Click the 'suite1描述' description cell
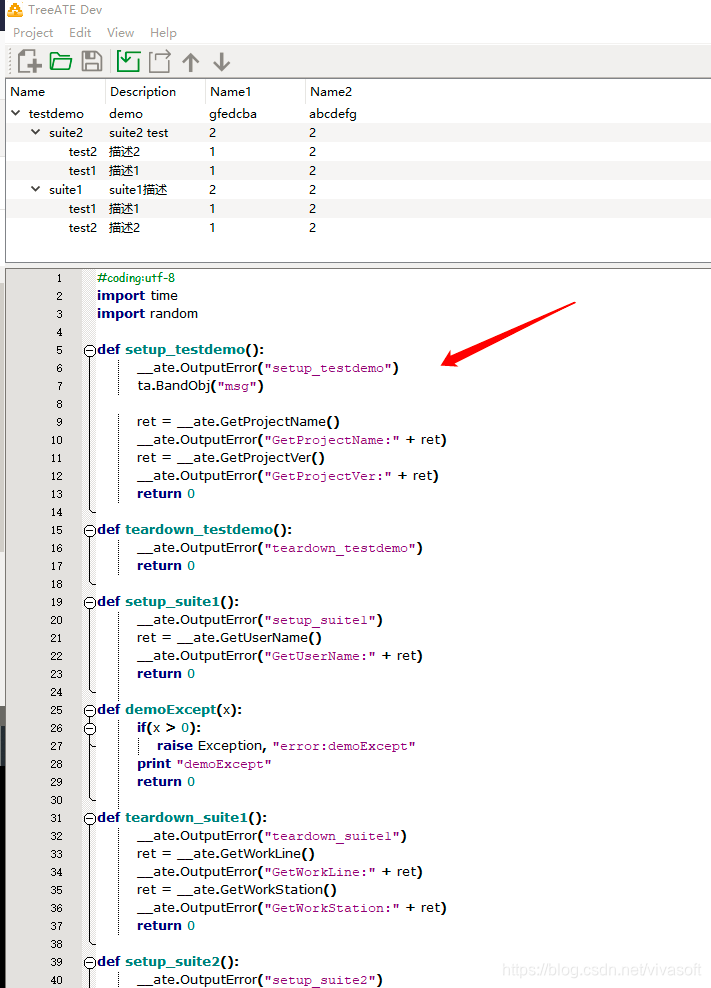This screenshot has height=988, width=711. pos(138,190)
